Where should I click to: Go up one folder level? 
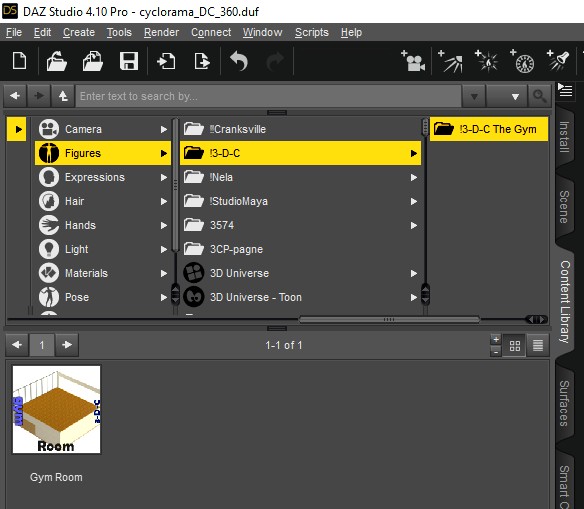point(63,96)
